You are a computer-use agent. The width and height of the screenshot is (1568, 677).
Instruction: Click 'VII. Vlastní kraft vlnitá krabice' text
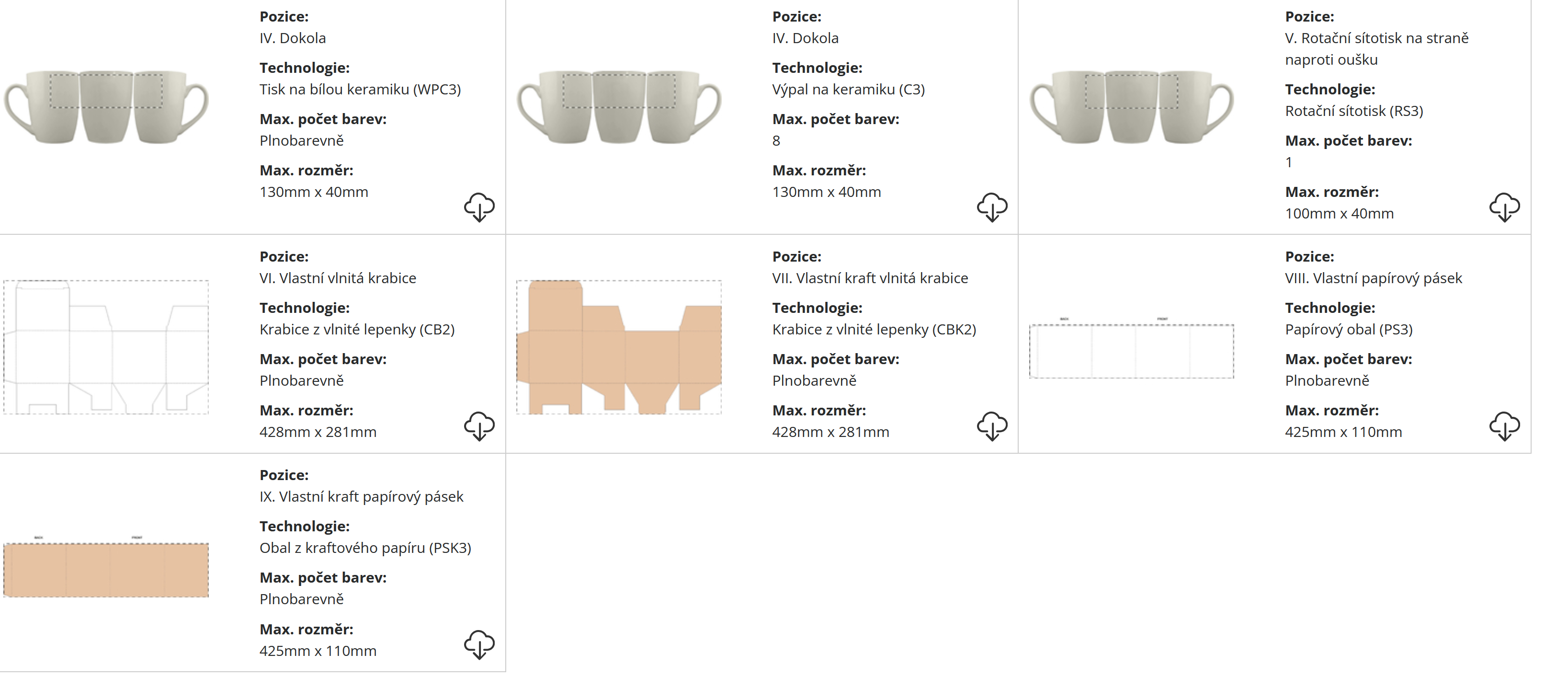(x=870, y=278)
